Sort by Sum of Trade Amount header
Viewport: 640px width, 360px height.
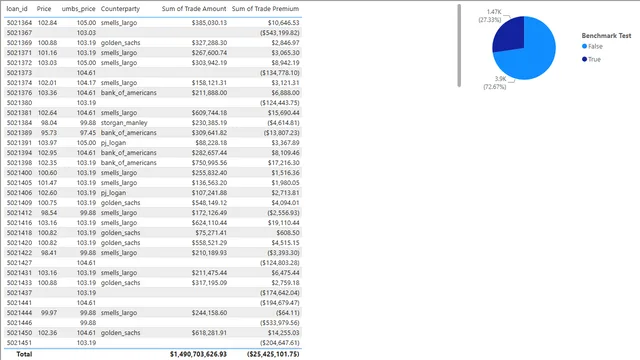pyautogui.click(x=194, y=9)
